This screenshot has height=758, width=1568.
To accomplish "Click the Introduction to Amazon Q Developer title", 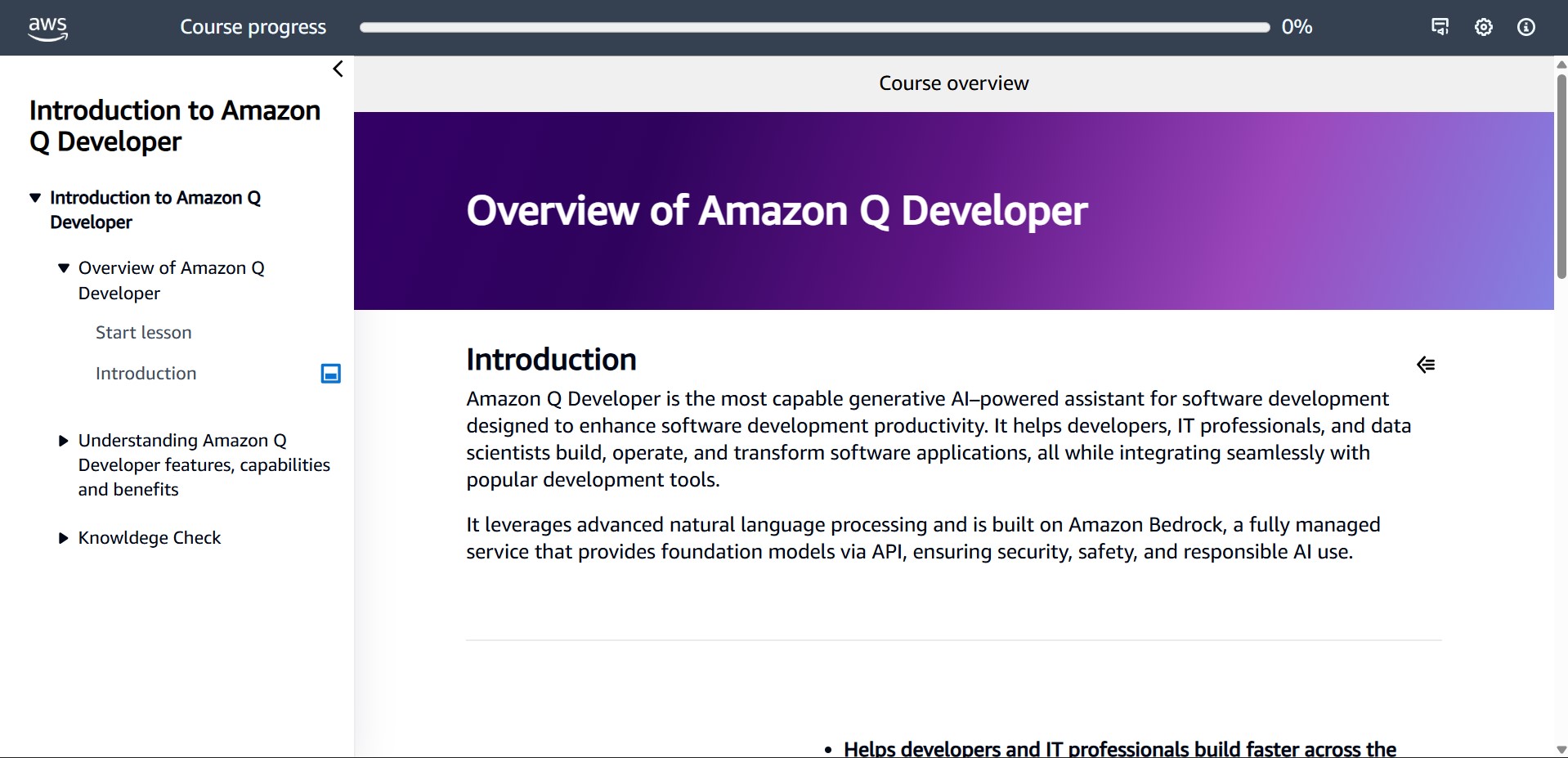I will coord(174,125).
